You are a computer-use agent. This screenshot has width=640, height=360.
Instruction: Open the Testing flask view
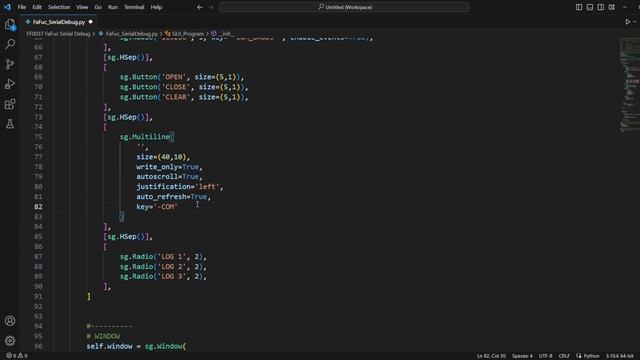click(10, 124)
